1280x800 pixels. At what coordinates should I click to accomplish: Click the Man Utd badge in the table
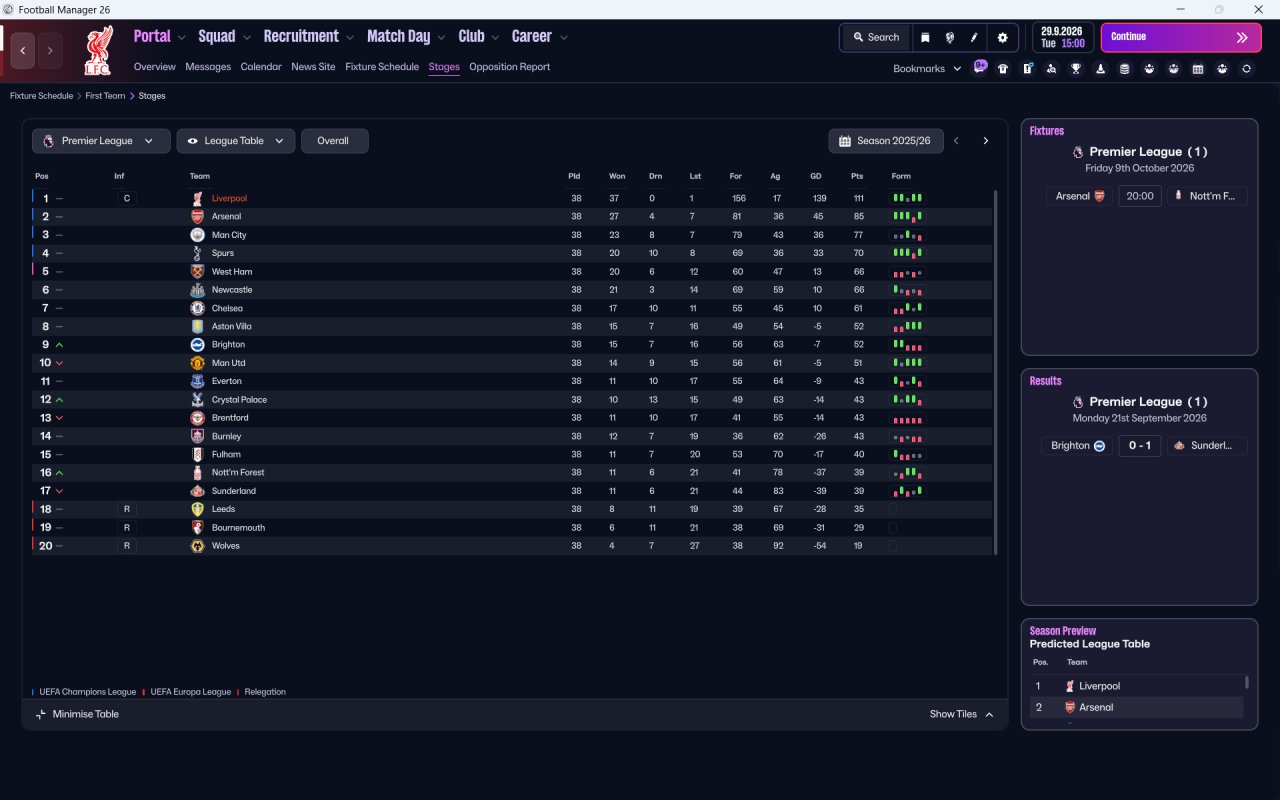197,363
